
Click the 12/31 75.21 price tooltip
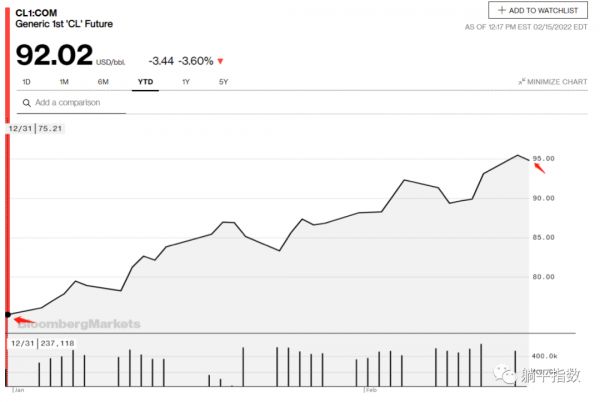pos(36,128)
